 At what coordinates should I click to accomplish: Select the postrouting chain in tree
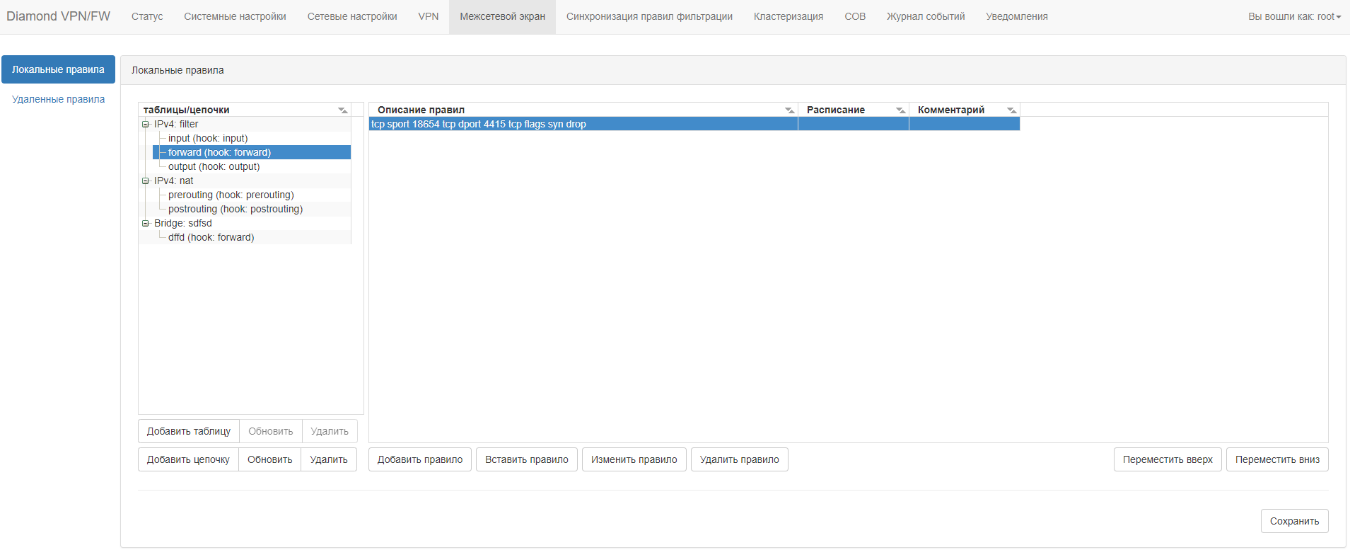(x=235, y=209)
